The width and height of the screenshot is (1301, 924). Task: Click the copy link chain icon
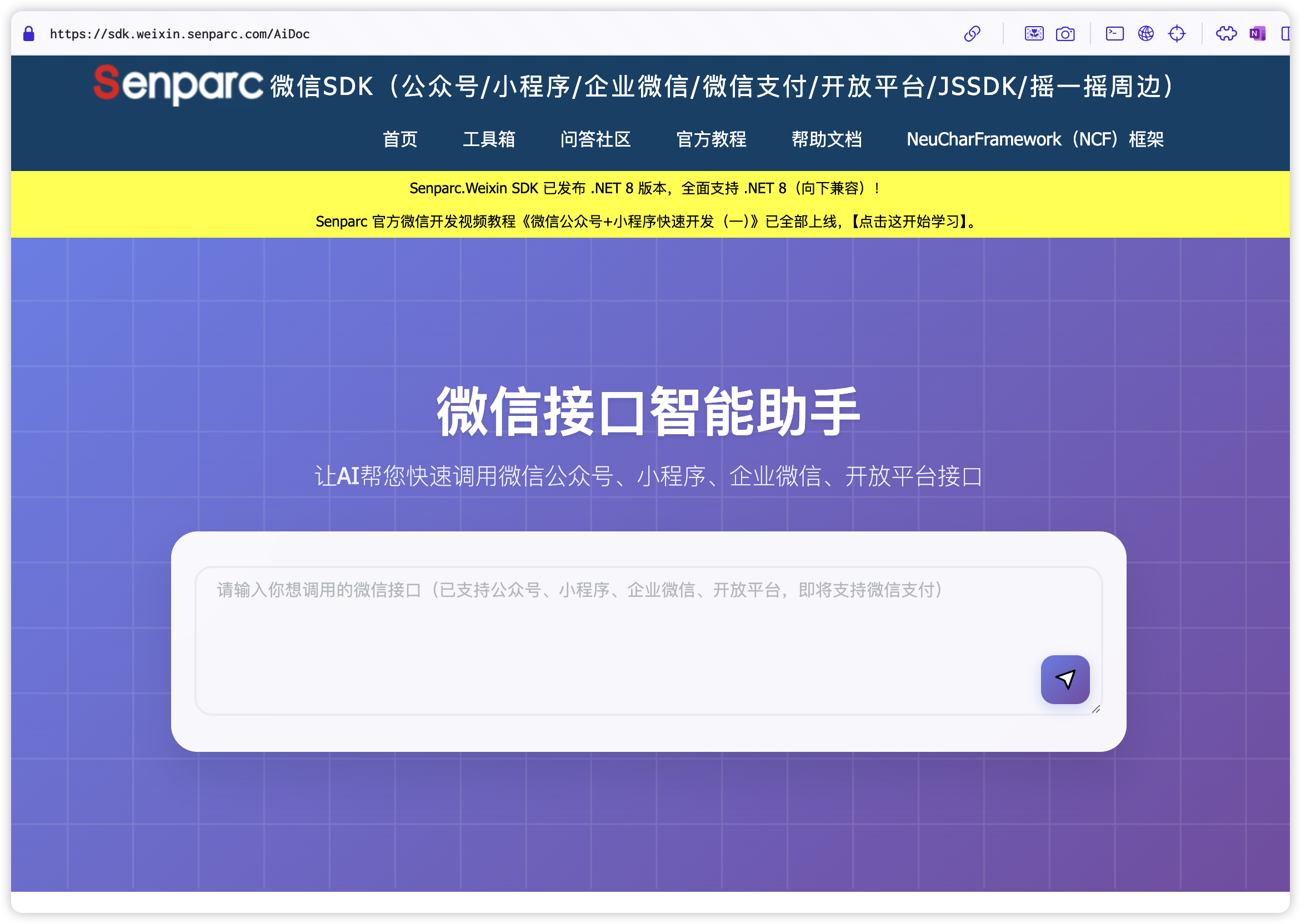pyautogui.click(x=972, y=34)
